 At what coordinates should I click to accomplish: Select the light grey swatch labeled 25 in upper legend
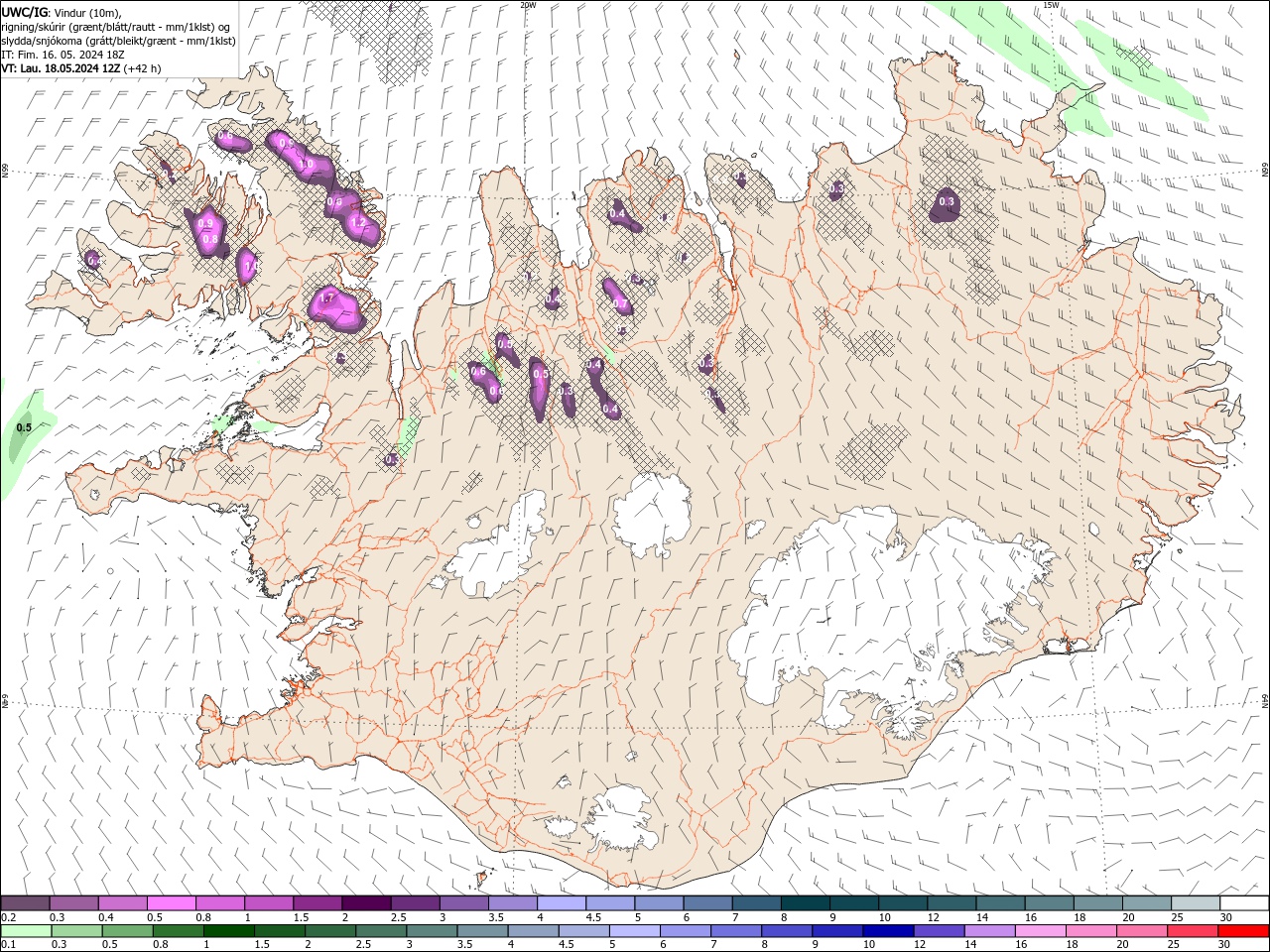point(1196,902)
